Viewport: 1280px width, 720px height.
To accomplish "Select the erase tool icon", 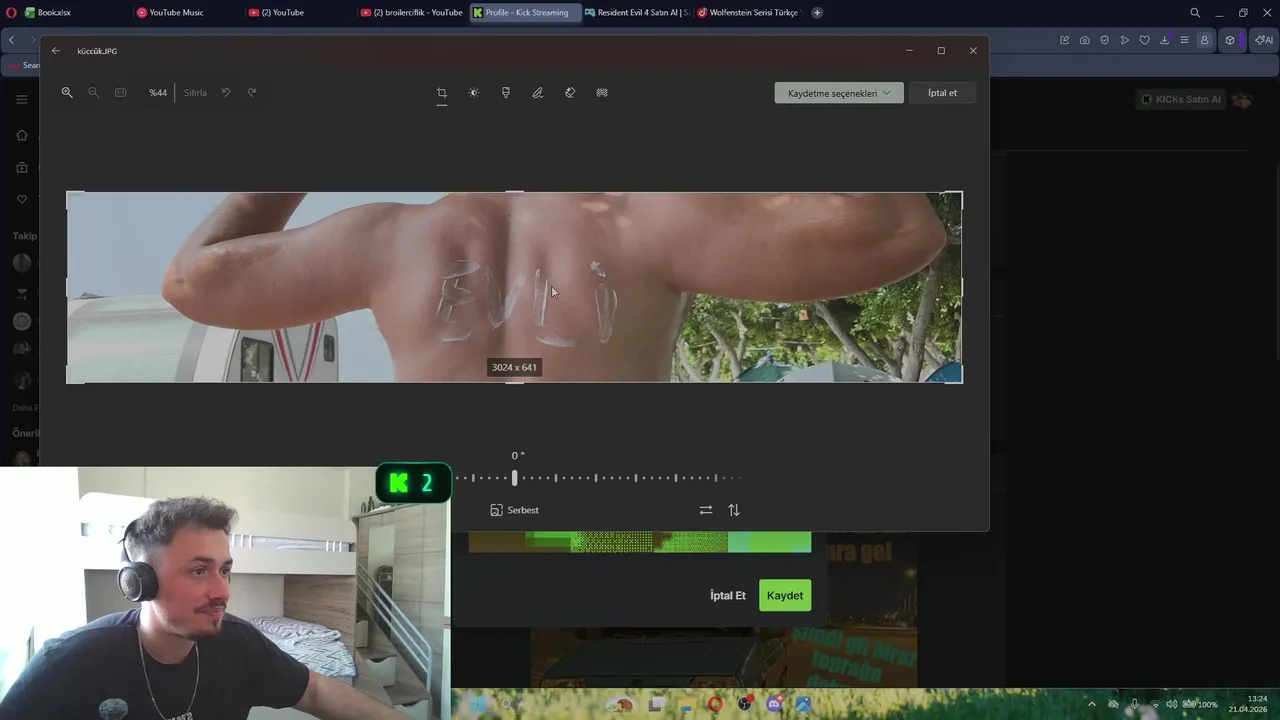I will pos(570,92).
